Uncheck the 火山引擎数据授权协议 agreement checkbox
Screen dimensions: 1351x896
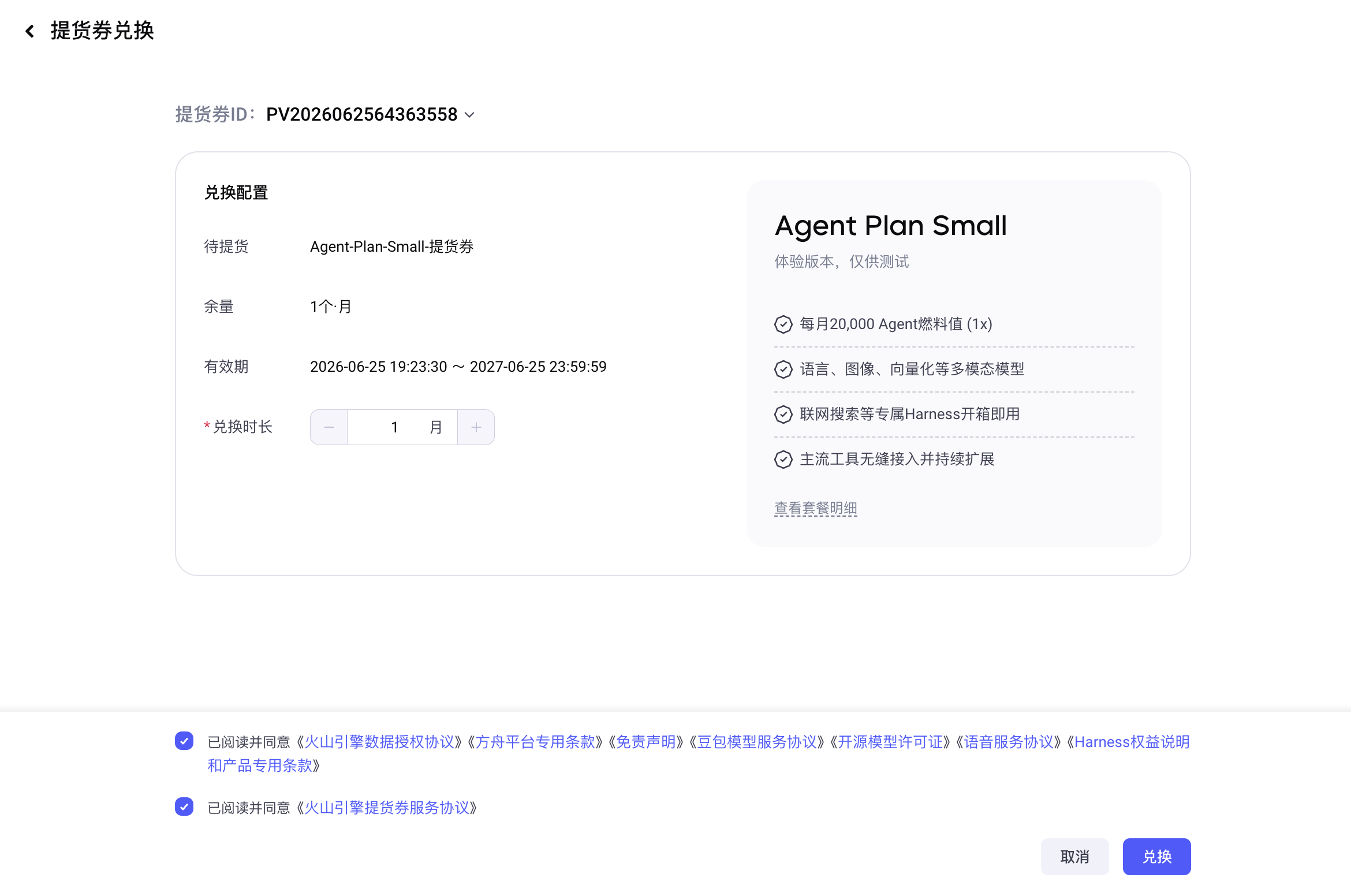[x=184, y=741]
